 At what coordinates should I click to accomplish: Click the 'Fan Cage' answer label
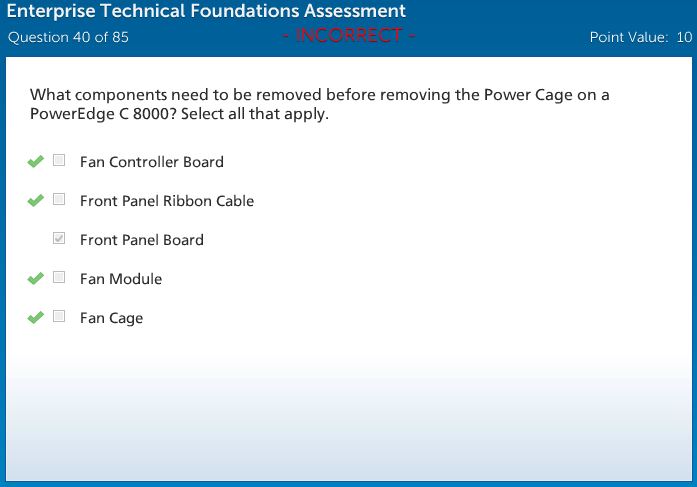[111, 318]
